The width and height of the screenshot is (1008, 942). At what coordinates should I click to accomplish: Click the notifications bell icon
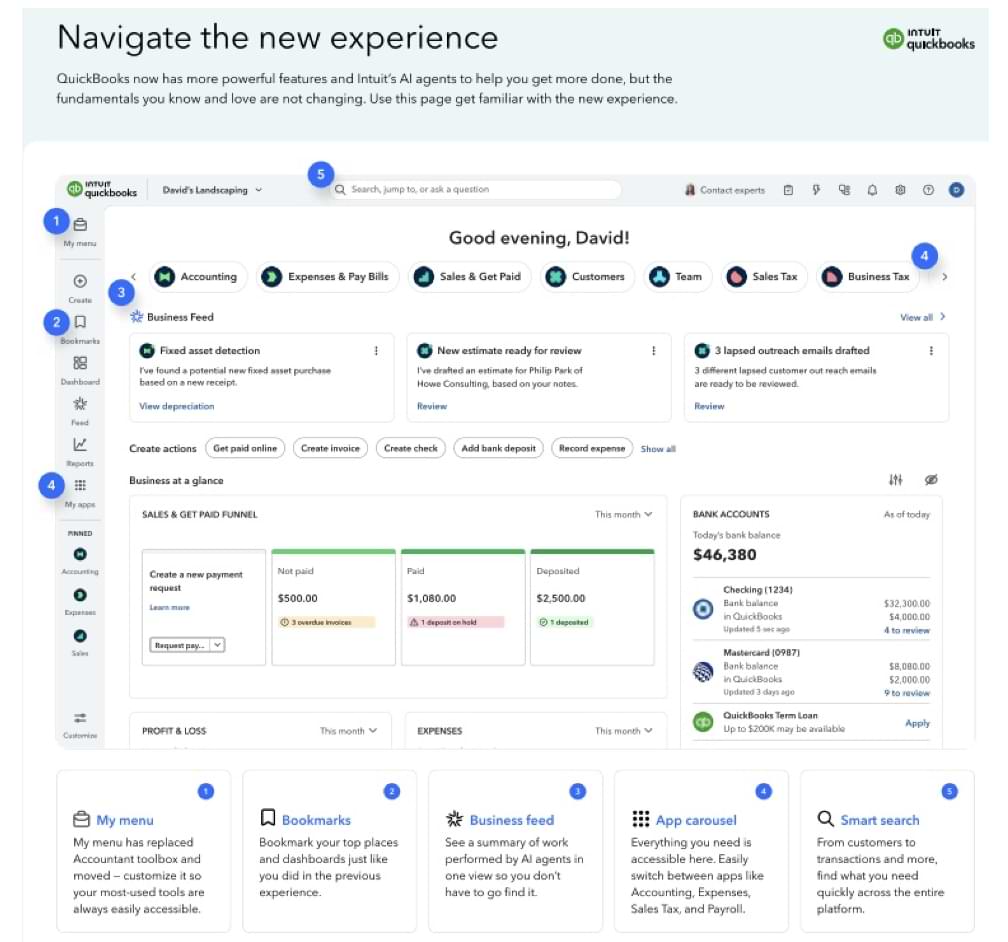[x=872, y=190]
